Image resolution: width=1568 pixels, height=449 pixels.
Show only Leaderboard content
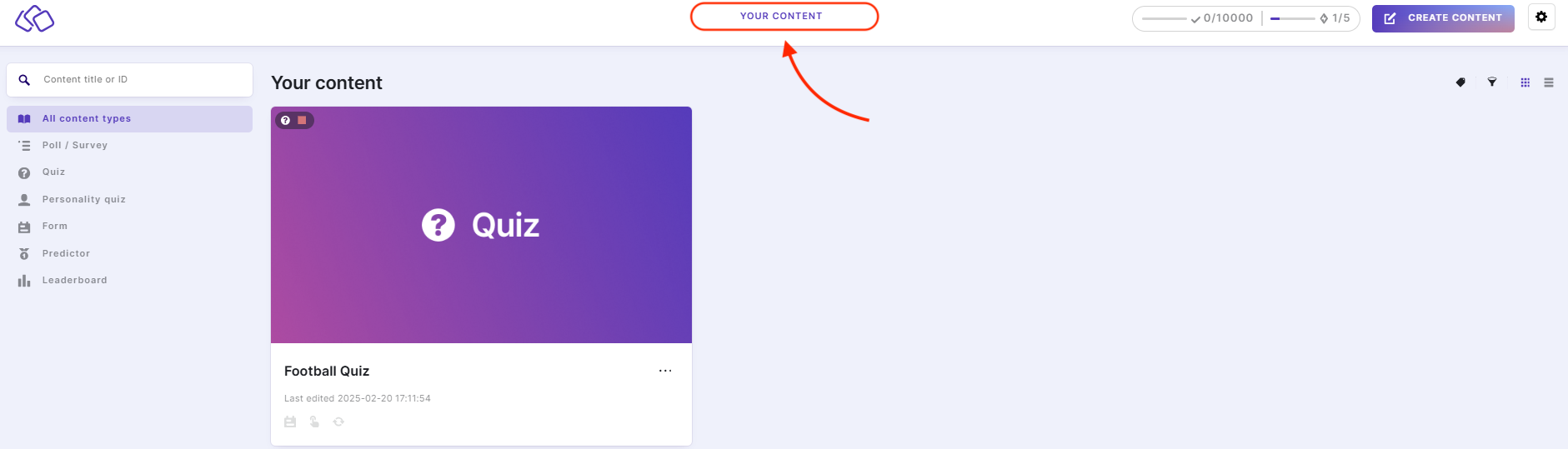[75, 280]
